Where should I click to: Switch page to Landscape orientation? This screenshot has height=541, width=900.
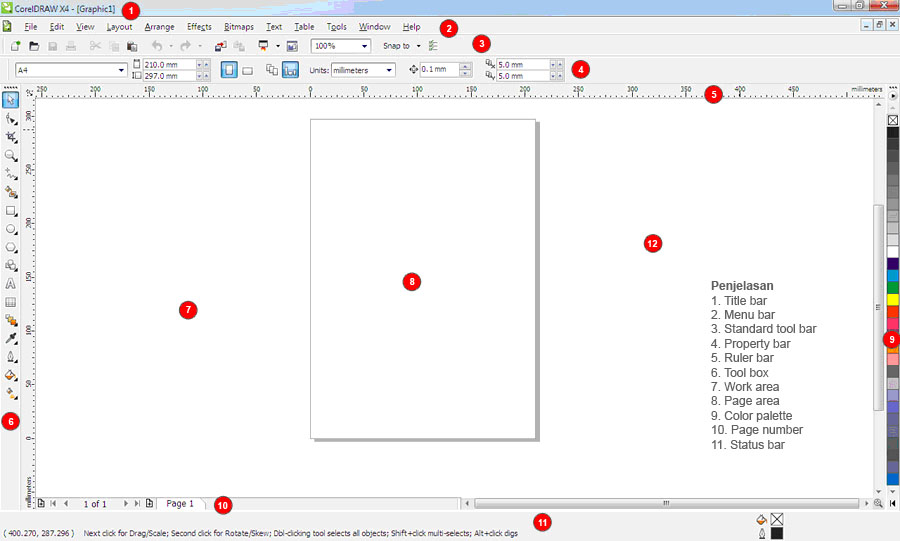(x=247, y=70)
